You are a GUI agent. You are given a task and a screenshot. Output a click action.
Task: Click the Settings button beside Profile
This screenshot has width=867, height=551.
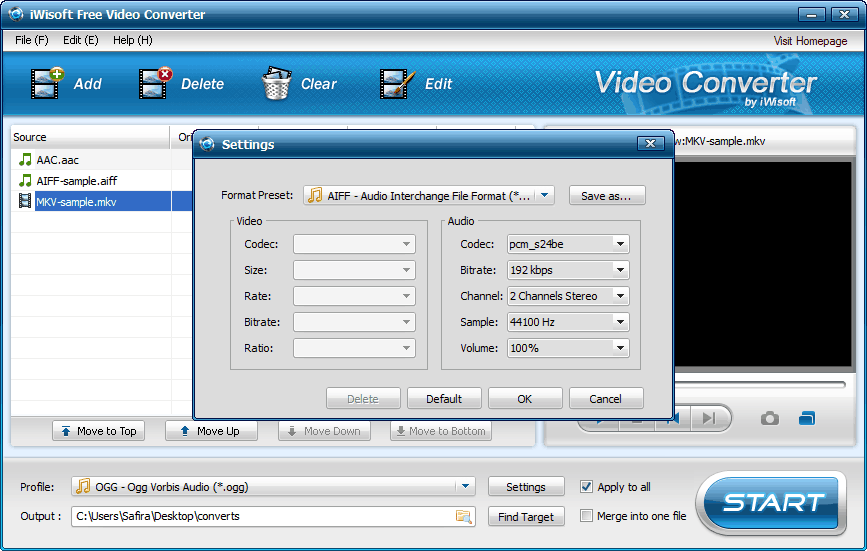(526, 486)
